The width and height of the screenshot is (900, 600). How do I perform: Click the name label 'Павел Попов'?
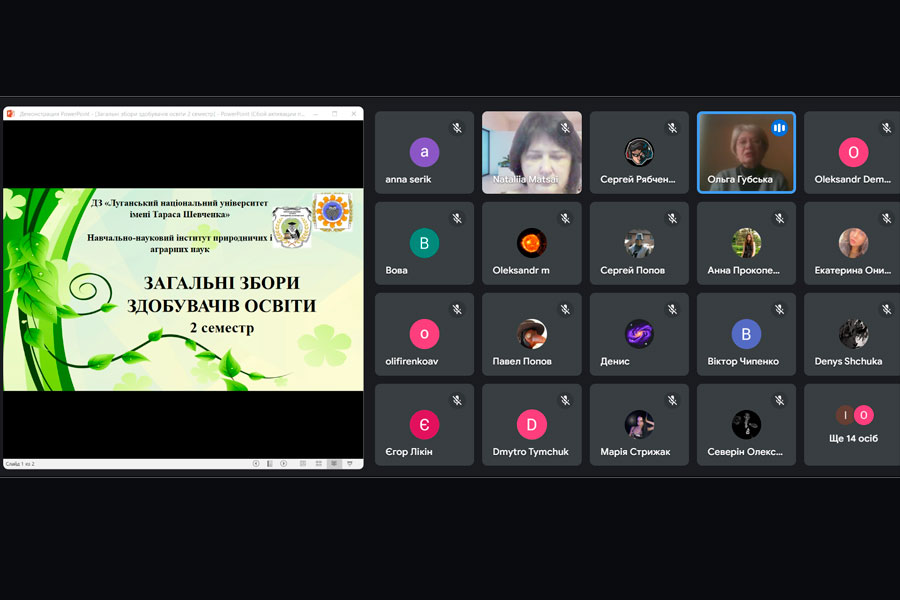click(522, 361)
